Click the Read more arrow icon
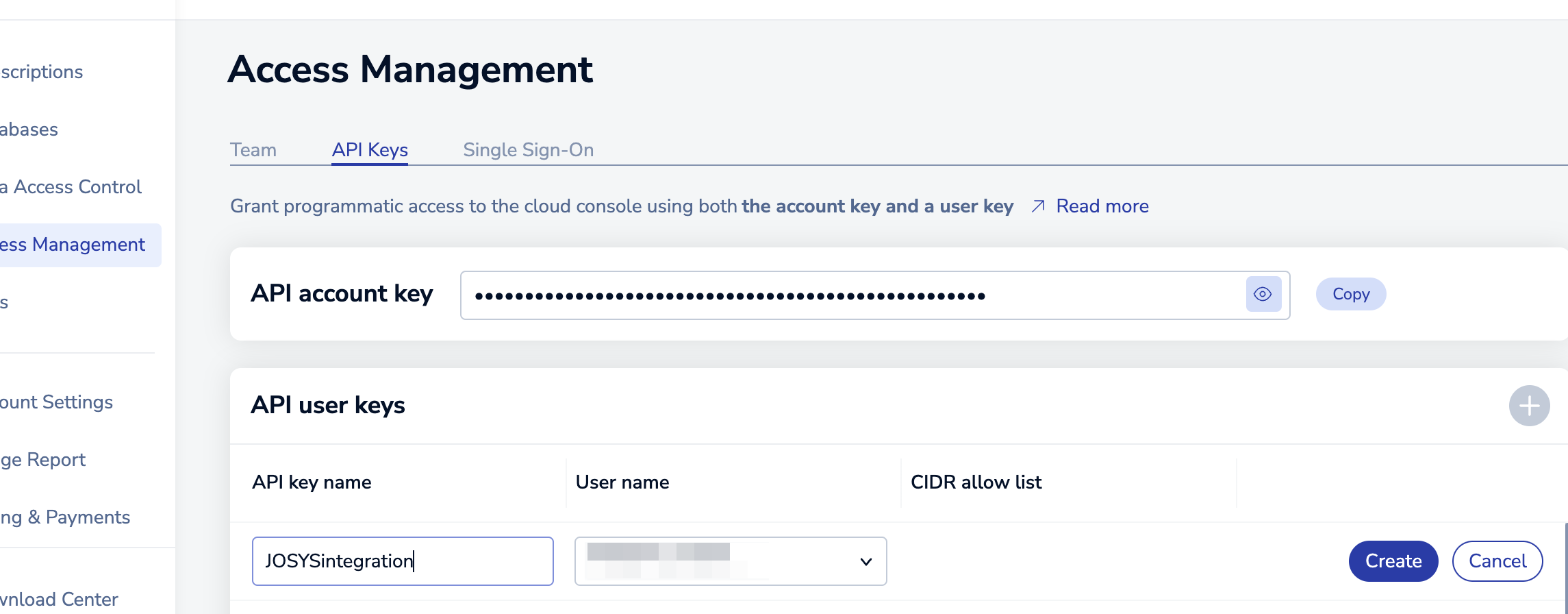 pyautogui.click(x=1038, y=206)
